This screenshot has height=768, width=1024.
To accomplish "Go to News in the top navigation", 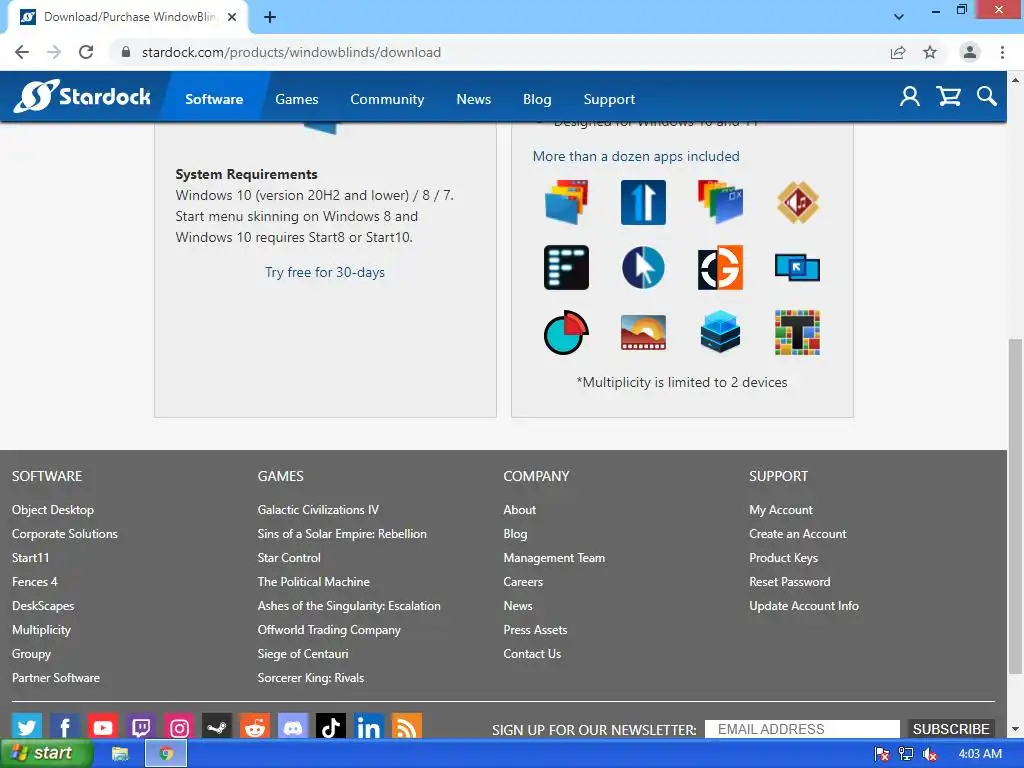I will click(473, 99).
